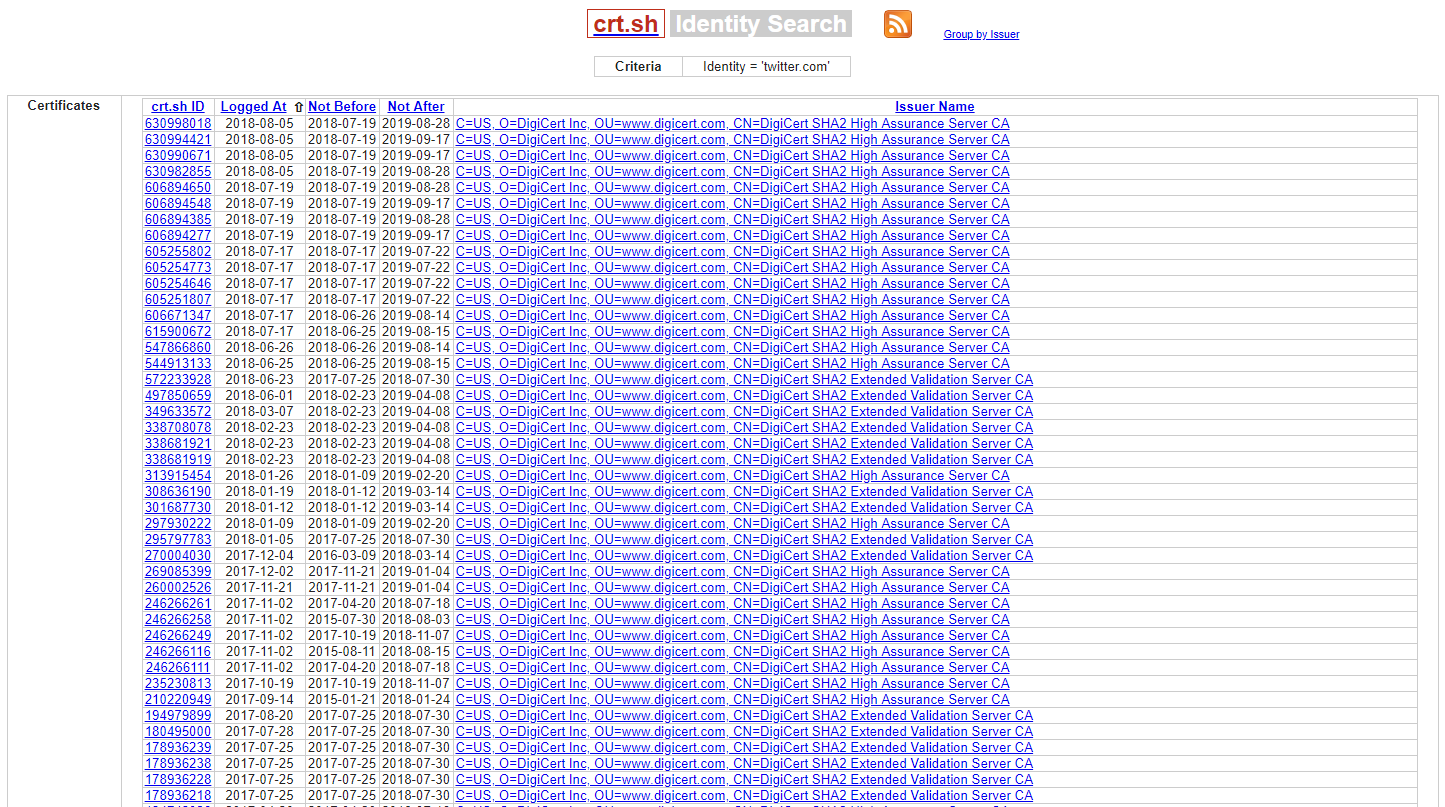The height and width of the screenshot is (807, 1445).
Task: Open certificate ID 606894650
Action: click(x=178, y=188)
